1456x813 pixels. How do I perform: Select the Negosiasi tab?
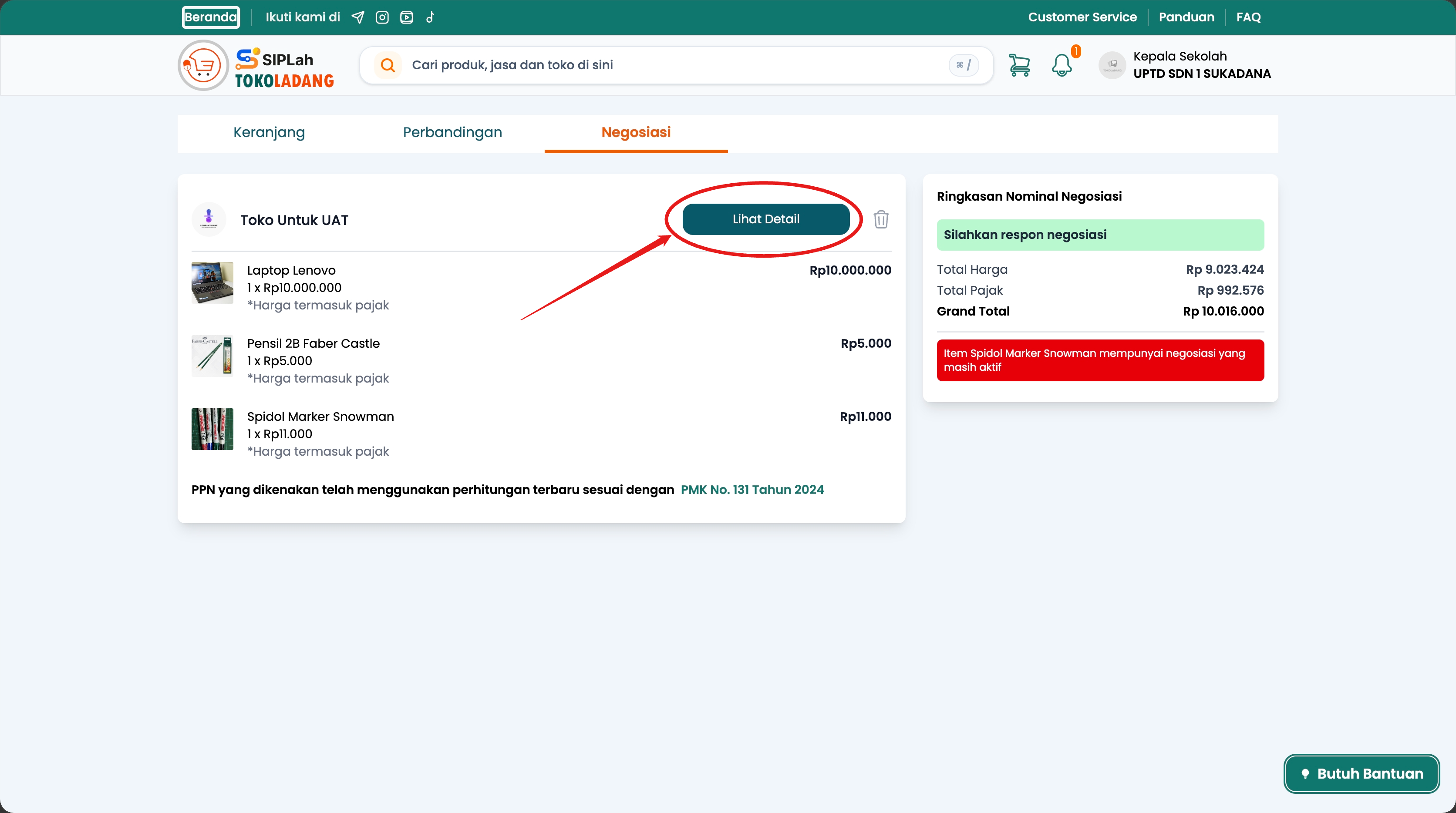[x=636, y=133]
